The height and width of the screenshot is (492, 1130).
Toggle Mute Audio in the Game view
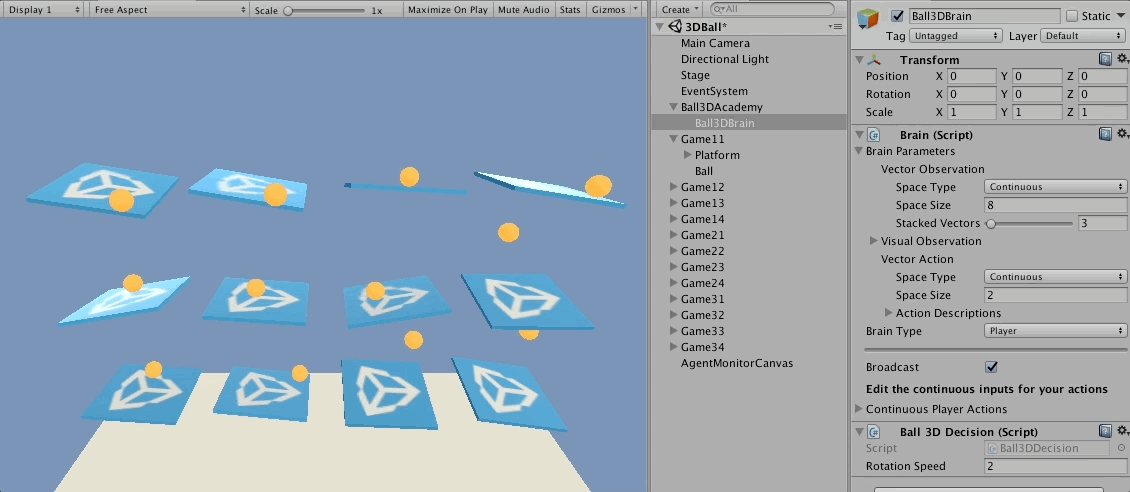523,10
